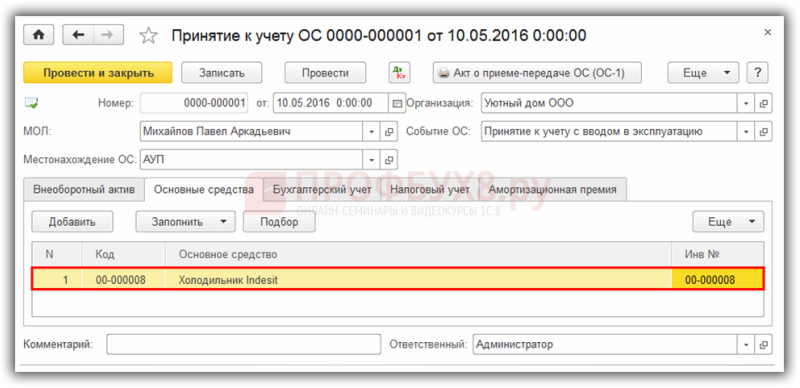Open Местонахождение ОС open-form icon

coord(389,160)
